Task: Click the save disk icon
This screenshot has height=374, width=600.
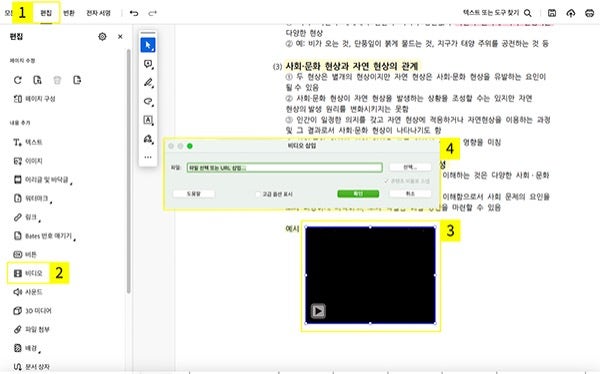Action: (552, 13)
